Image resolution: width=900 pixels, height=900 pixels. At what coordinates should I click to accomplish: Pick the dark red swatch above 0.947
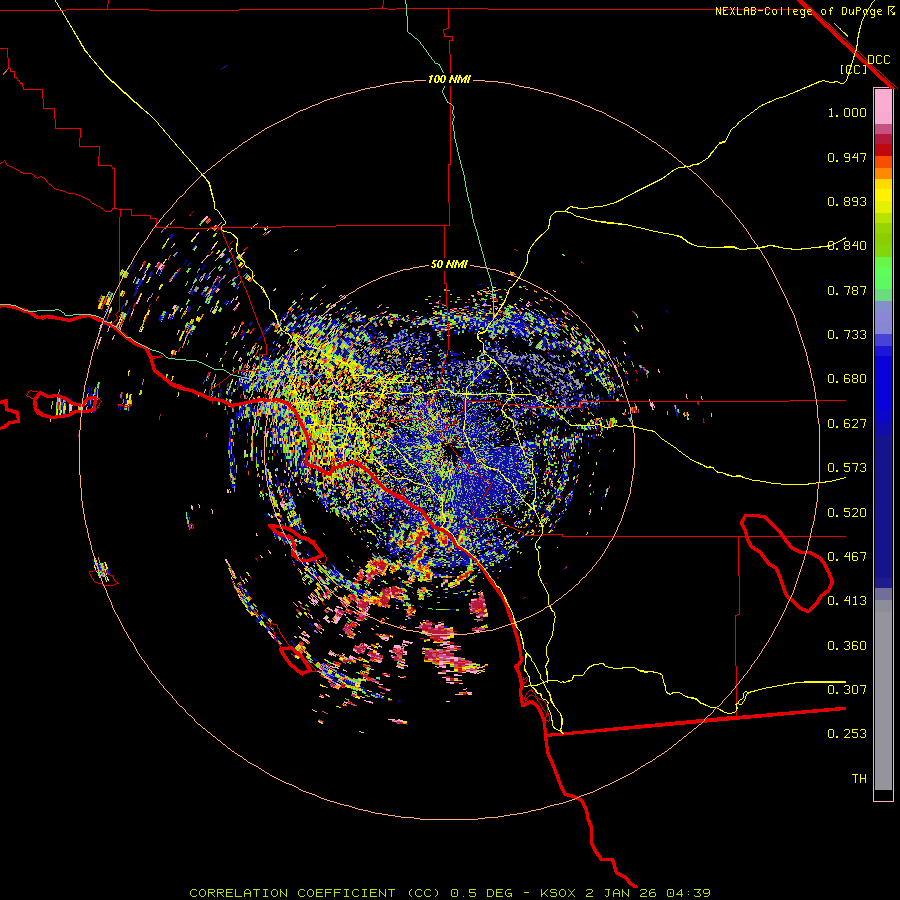tap(883, 149)
